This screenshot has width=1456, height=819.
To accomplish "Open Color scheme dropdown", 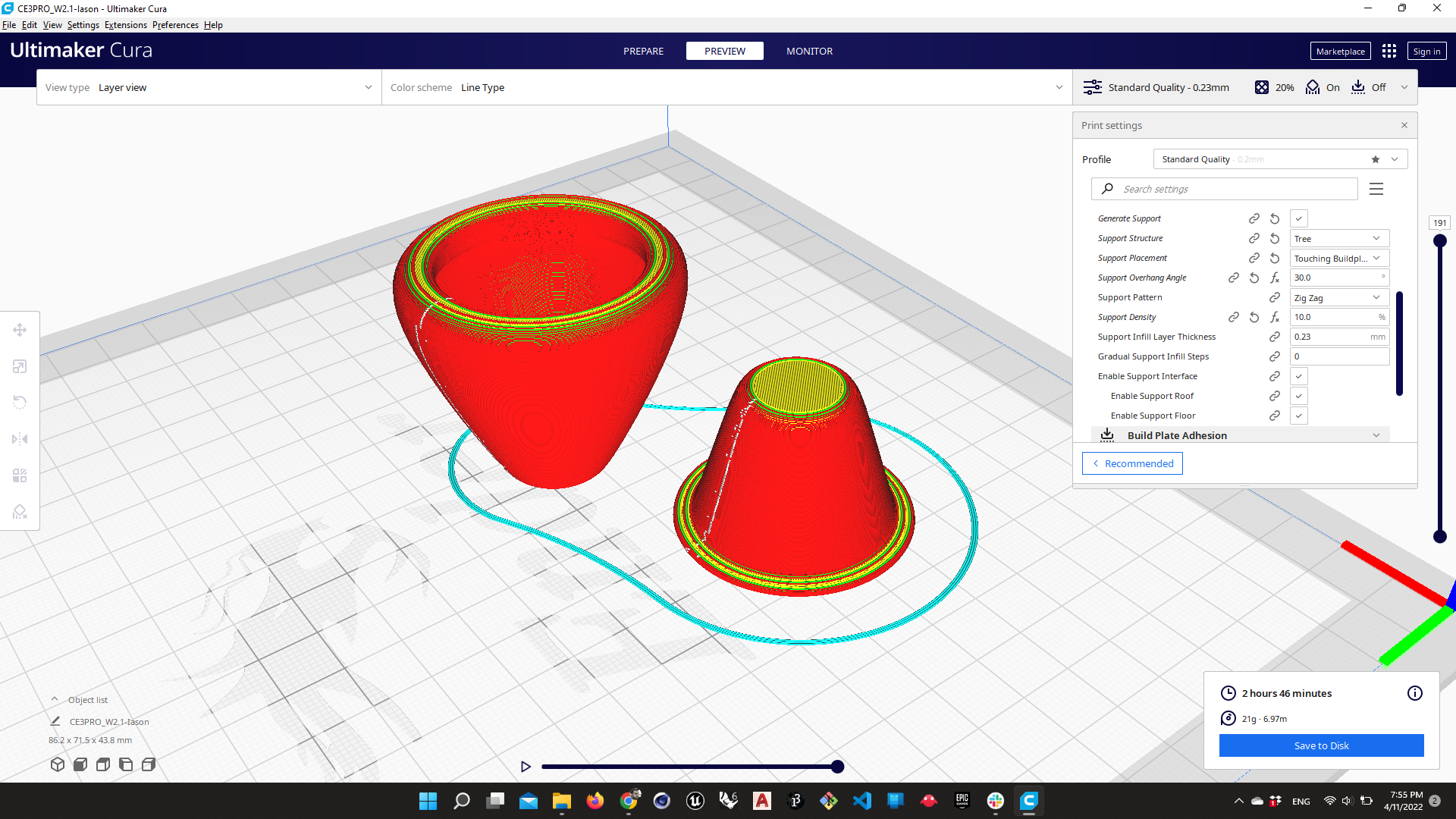I will pos(726,87).
